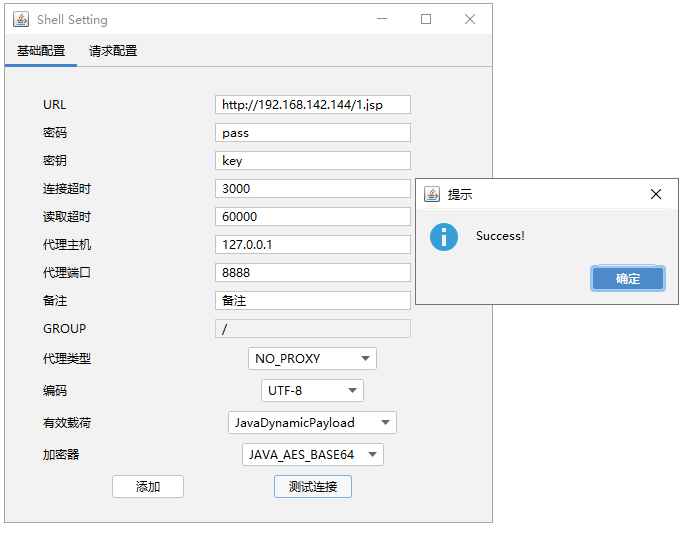The height and width of the screenshot is (535, 683).
Task: Click the 密码 field containing pass
Action: 313,132
